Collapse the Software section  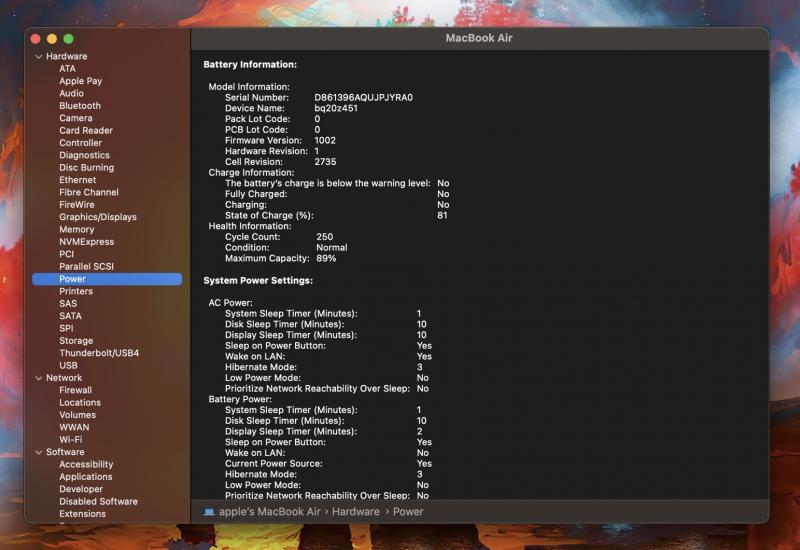(x=39, y=452)
